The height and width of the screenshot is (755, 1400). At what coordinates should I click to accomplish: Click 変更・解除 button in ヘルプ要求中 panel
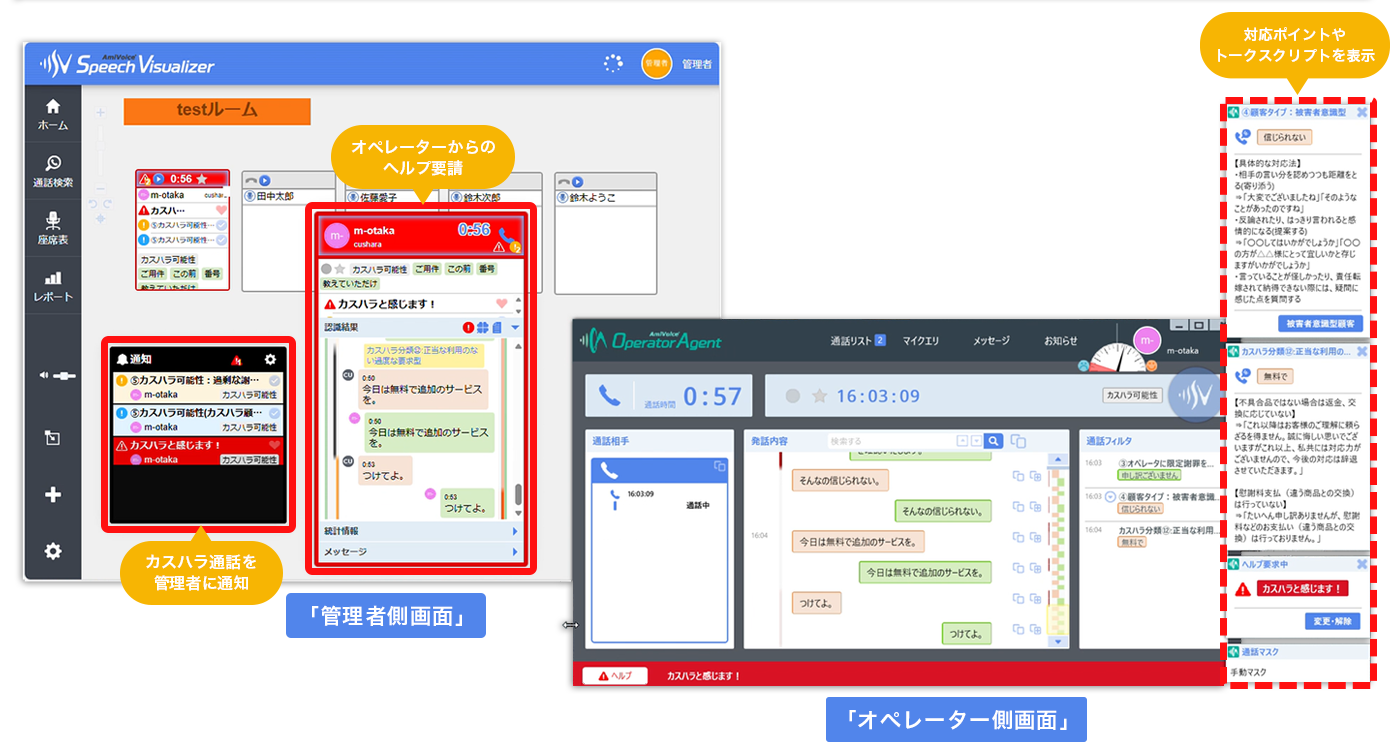[x=1333, y=621]
